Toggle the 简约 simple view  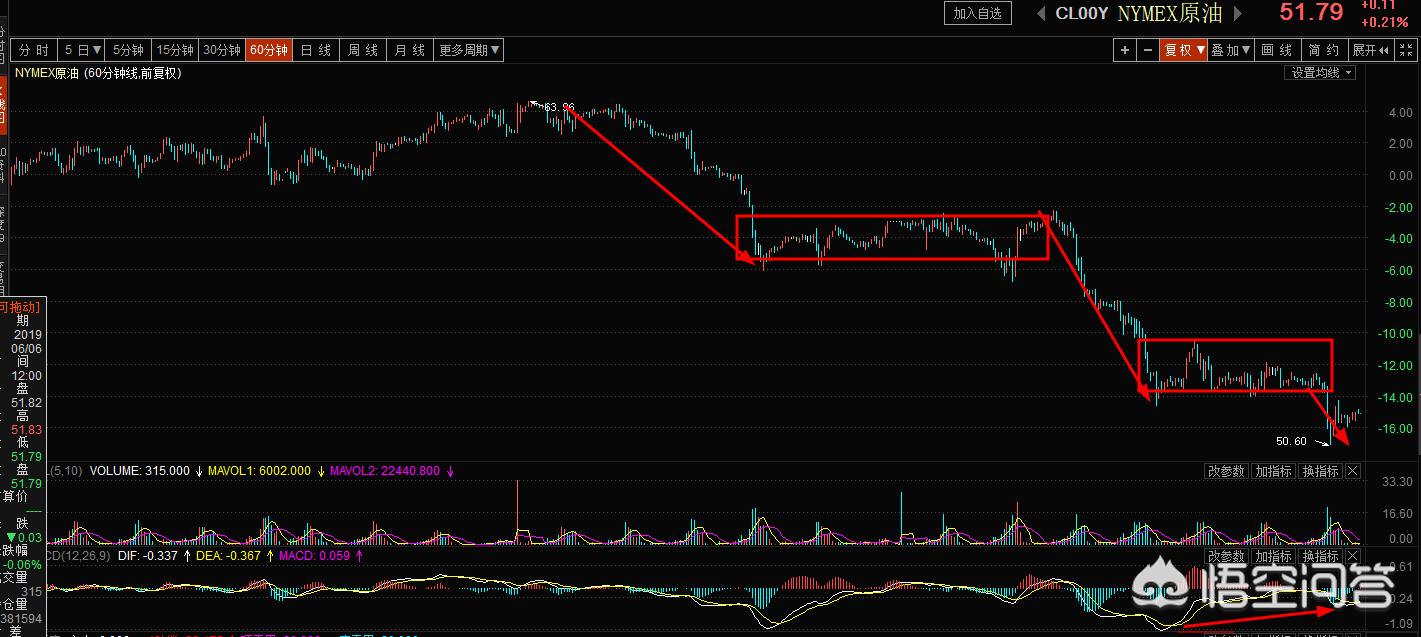tap(1324, 50)
